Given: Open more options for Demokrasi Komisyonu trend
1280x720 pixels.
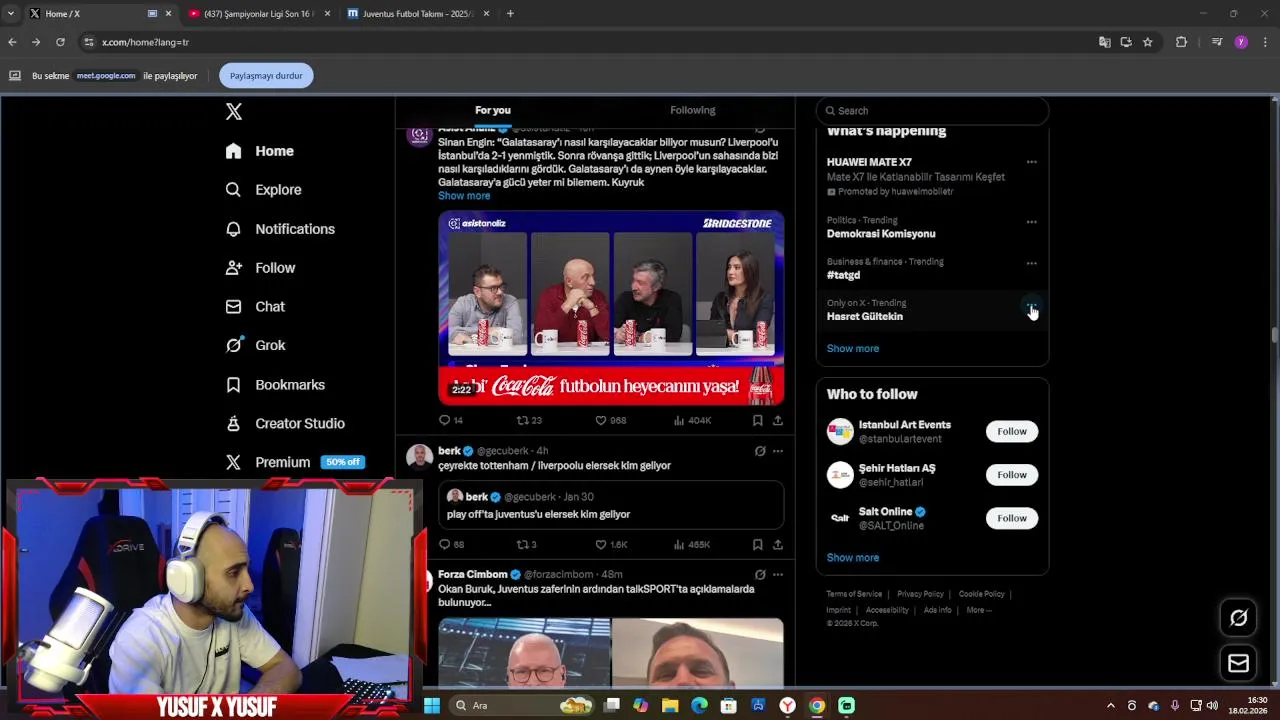Looking at the screenshot, I should (1031, 222).
